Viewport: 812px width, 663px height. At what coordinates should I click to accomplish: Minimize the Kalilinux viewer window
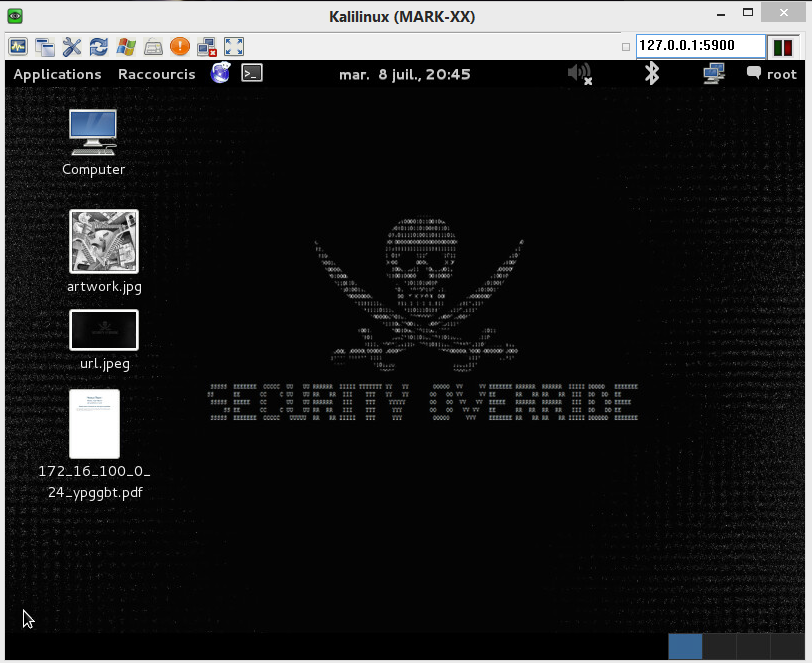click(x=721, y=13)
